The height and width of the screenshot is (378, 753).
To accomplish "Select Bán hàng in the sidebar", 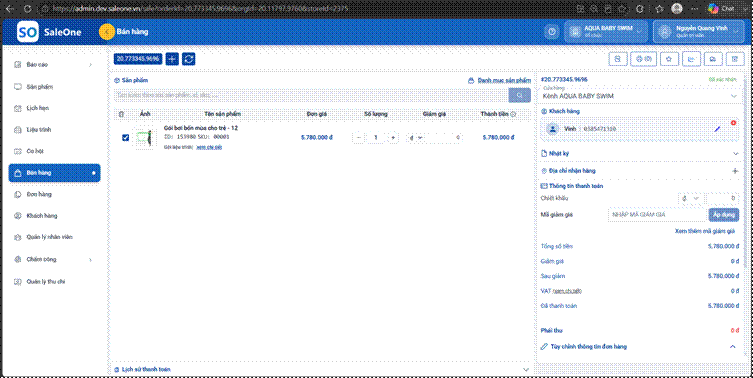I will point(54,172).
